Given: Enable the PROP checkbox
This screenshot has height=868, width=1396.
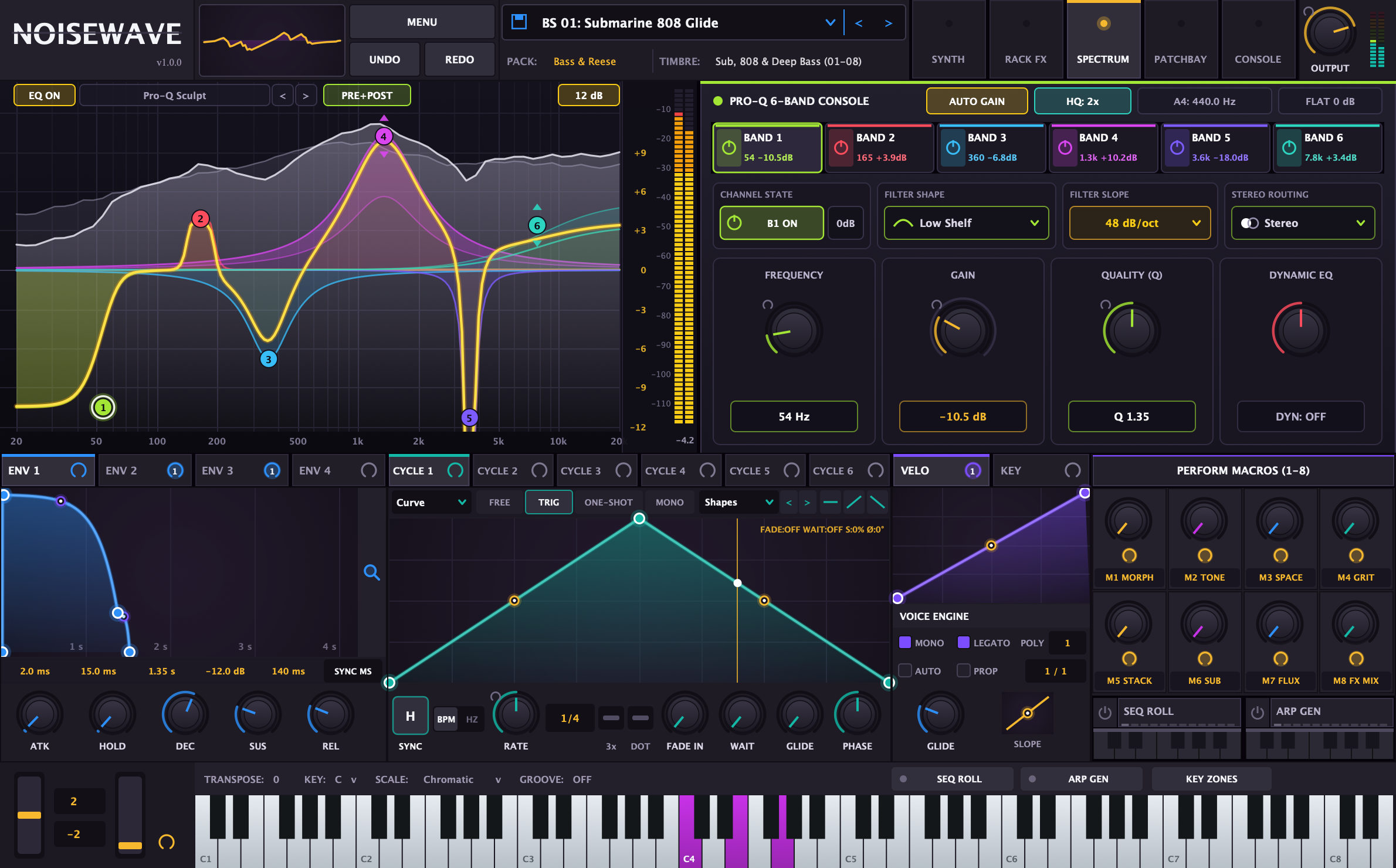Looking at the screenshot, I should (x=964, y=670).
